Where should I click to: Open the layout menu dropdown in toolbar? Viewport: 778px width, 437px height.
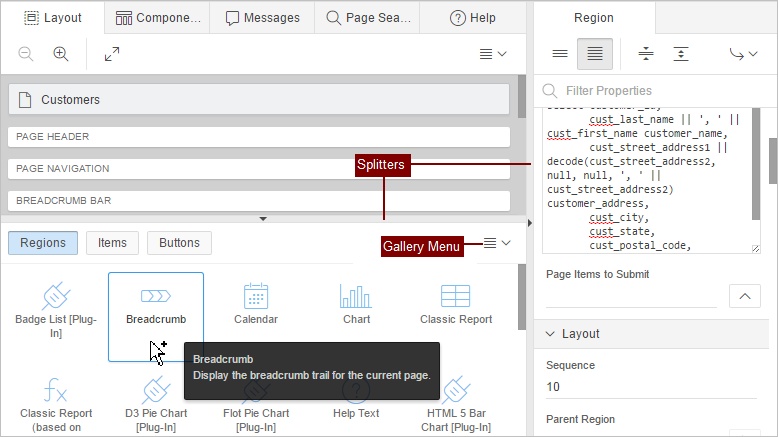[493, 54]
